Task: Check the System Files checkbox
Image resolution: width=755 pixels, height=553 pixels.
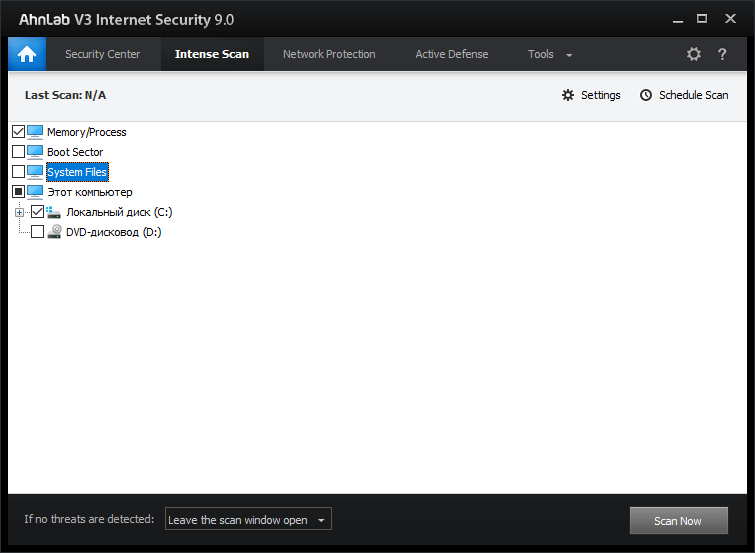Action: point(18,172)
